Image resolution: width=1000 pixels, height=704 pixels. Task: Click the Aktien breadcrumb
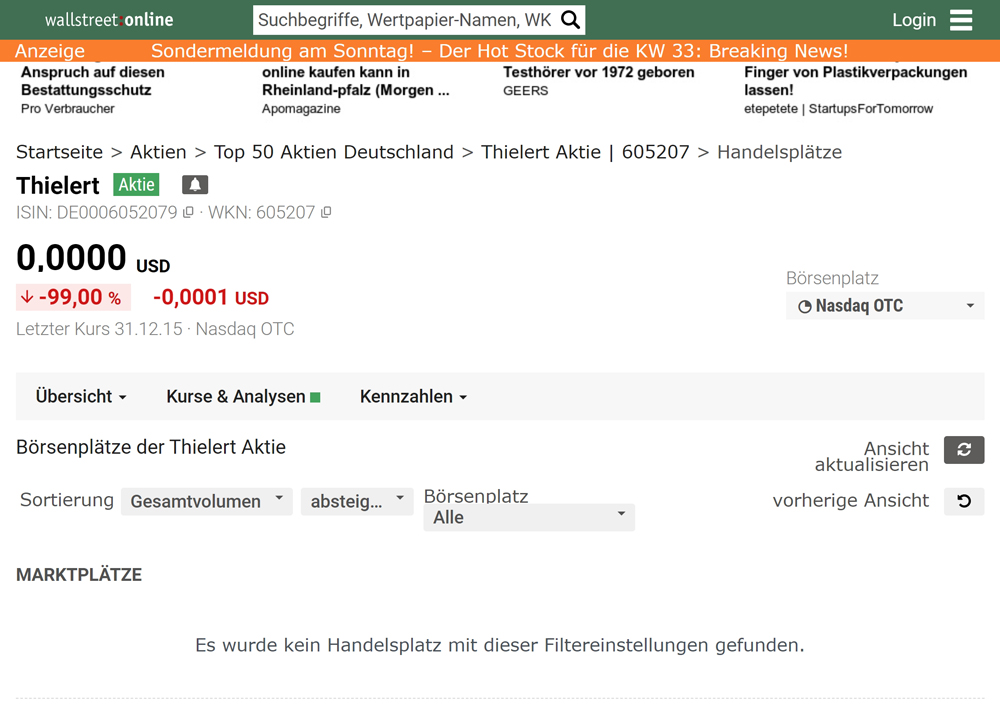[158, 152]
